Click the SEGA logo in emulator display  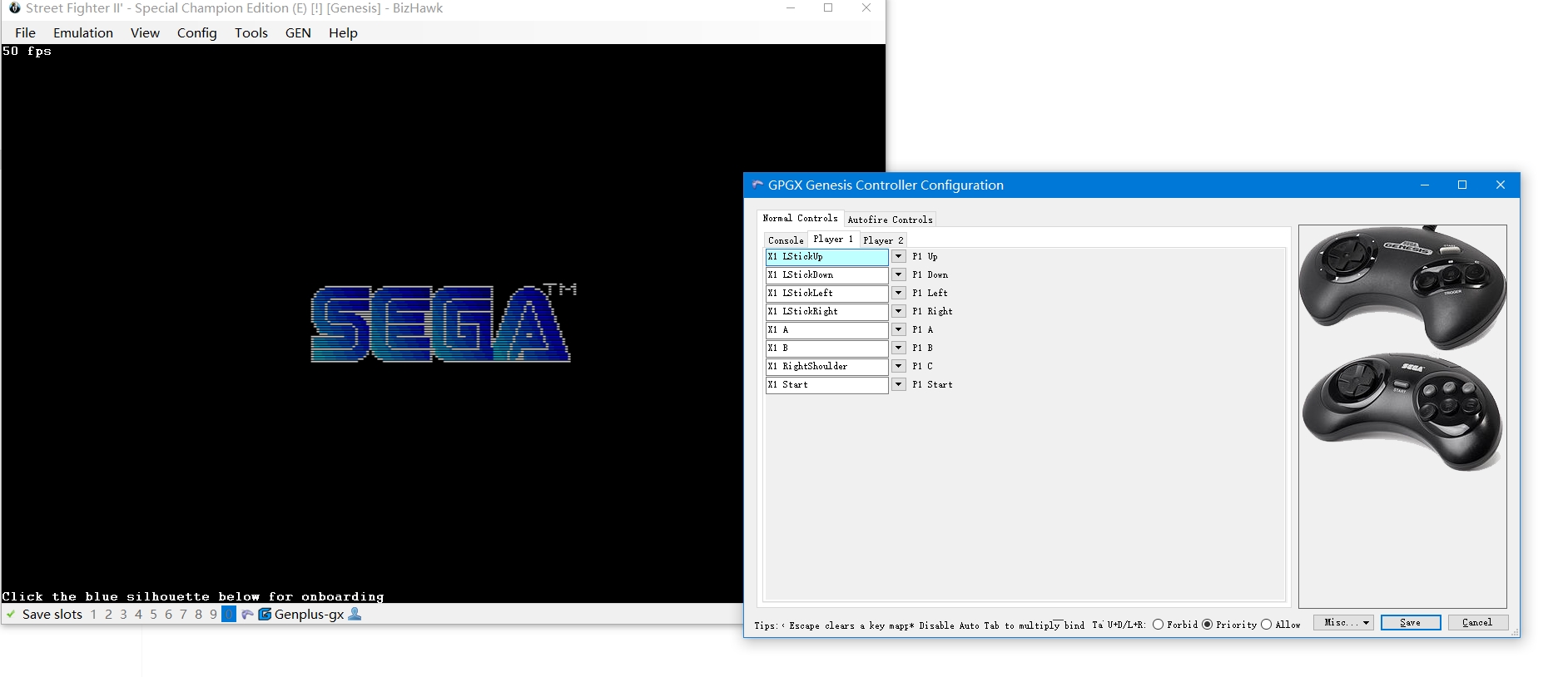click(x=443, y=323)
